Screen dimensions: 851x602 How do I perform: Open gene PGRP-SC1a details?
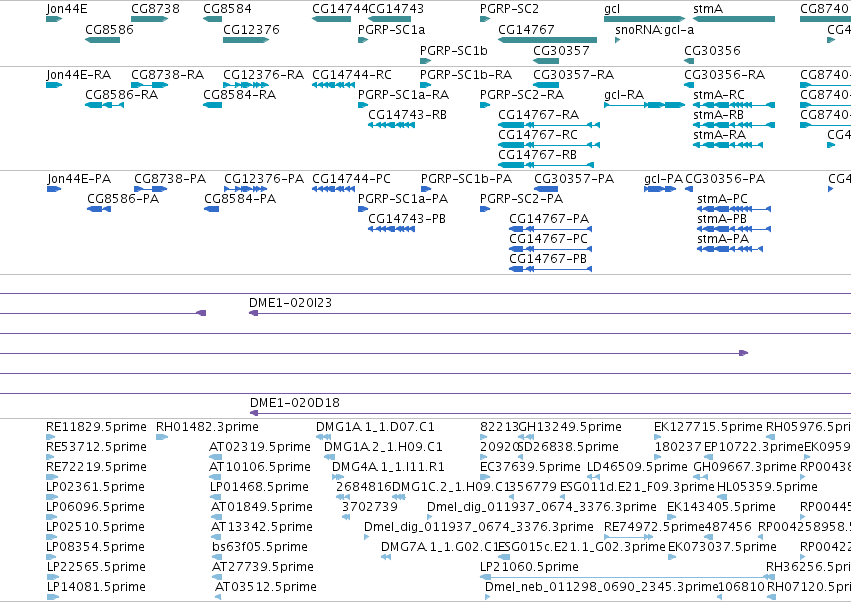pos(391,29)
